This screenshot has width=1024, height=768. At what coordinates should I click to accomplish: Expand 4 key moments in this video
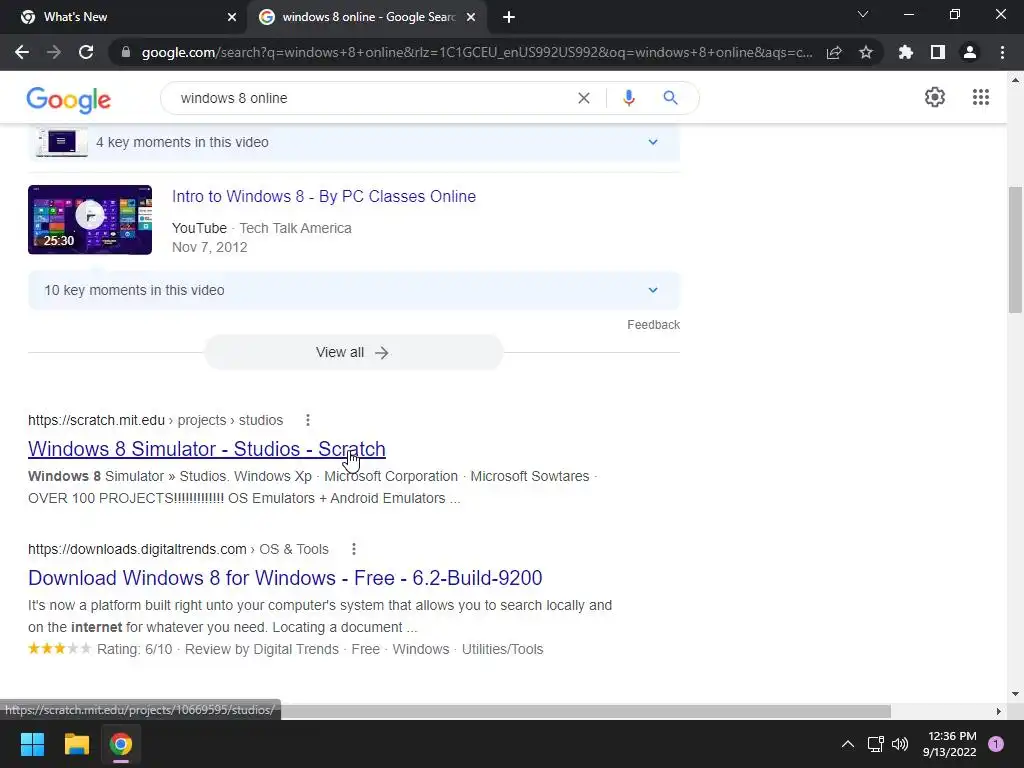pyautogui.click(x=354, y=142)
